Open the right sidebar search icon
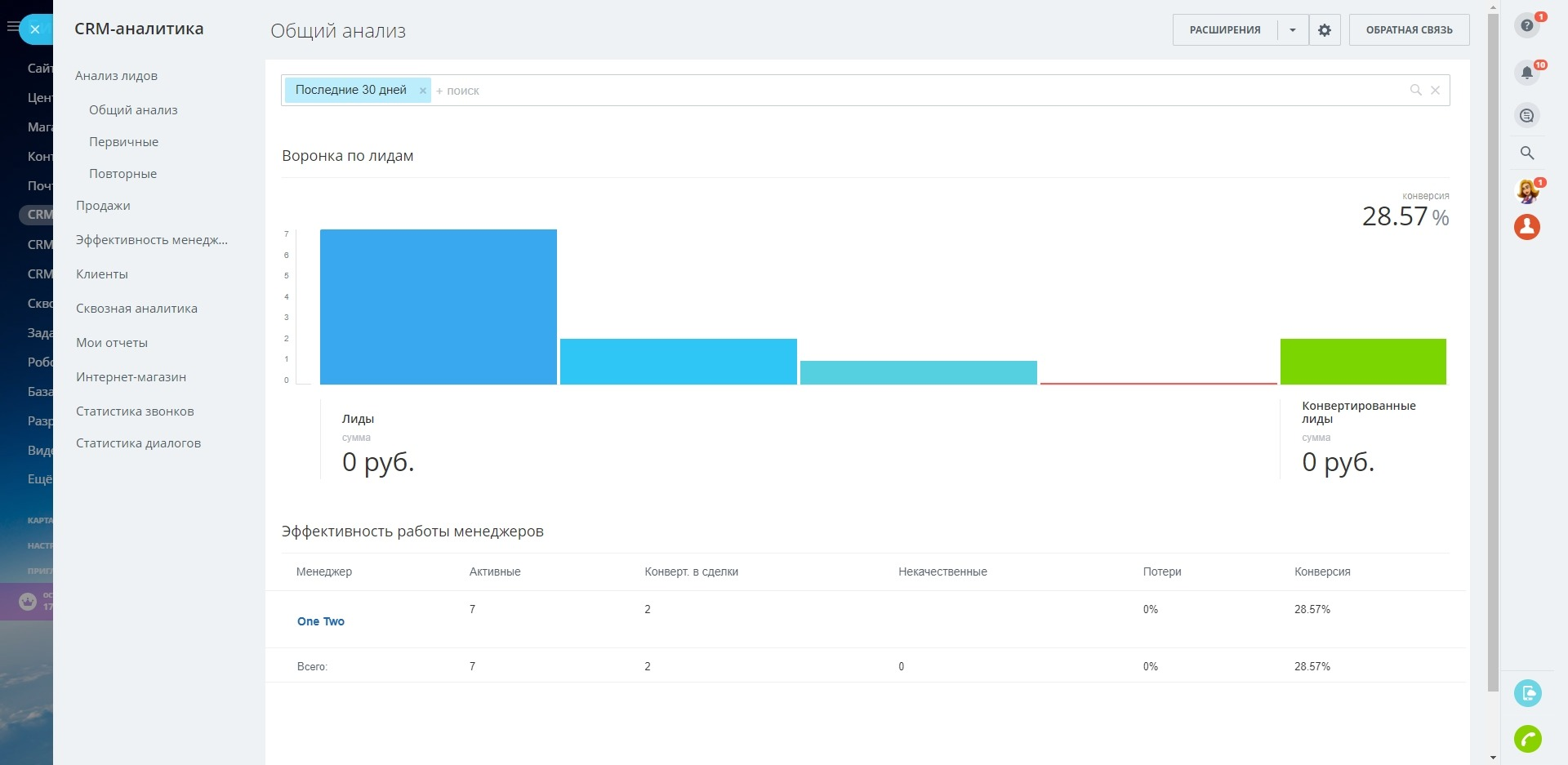This screenshot has width=1568, height=765. [1527, 153]
